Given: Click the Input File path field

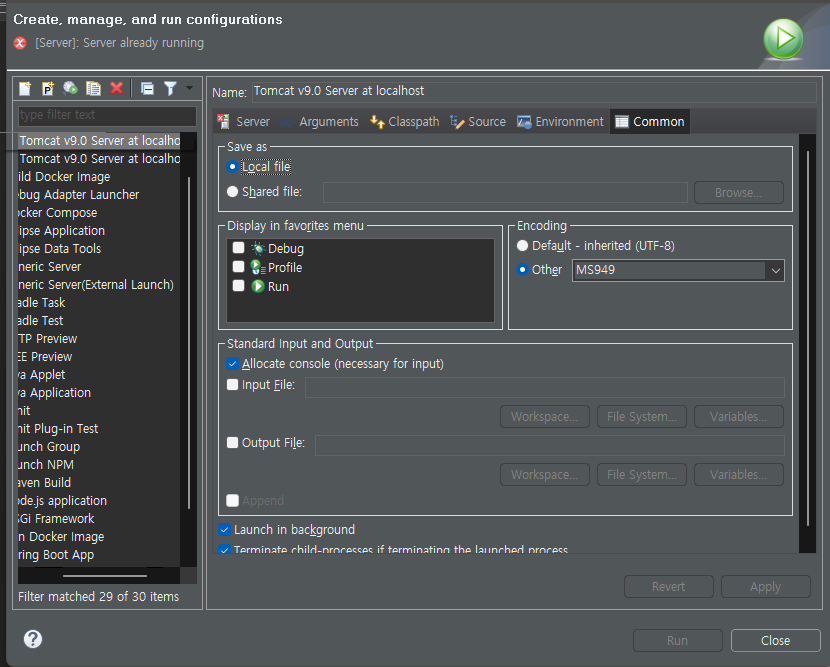Looking at the screenshot, I should pos(545,387).
